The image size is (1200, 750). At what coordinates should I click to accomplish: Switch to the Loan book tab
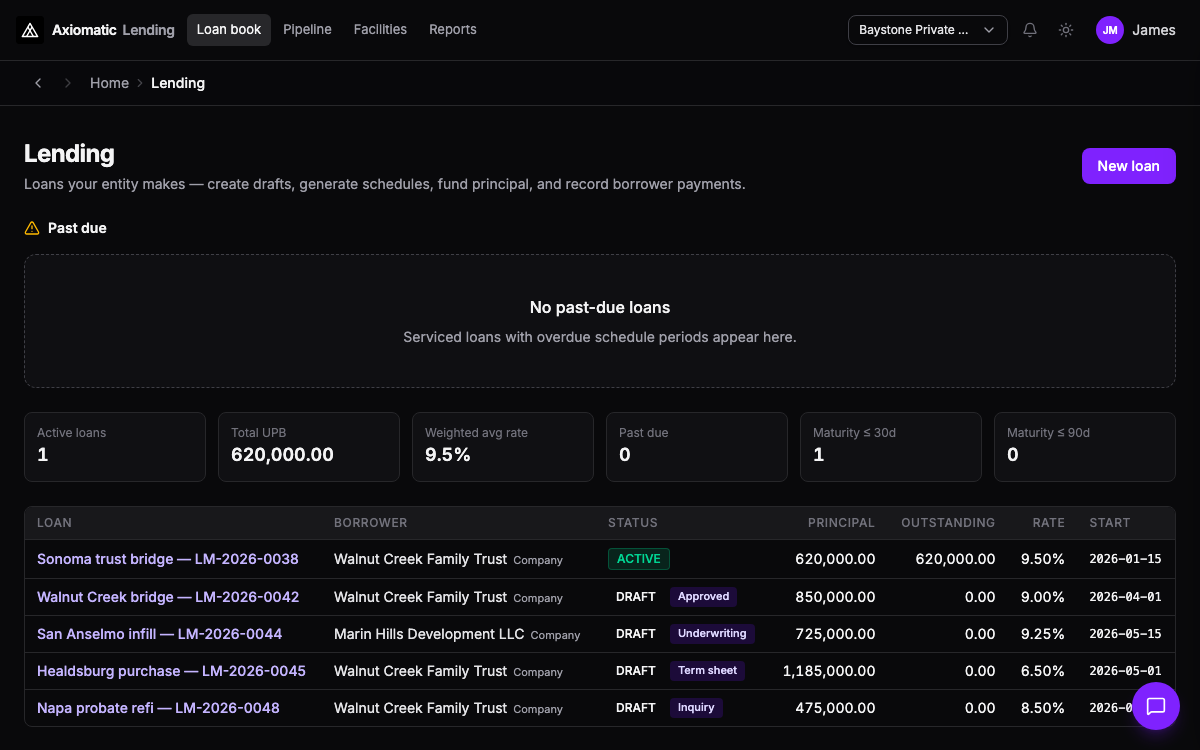click(229, 30)
